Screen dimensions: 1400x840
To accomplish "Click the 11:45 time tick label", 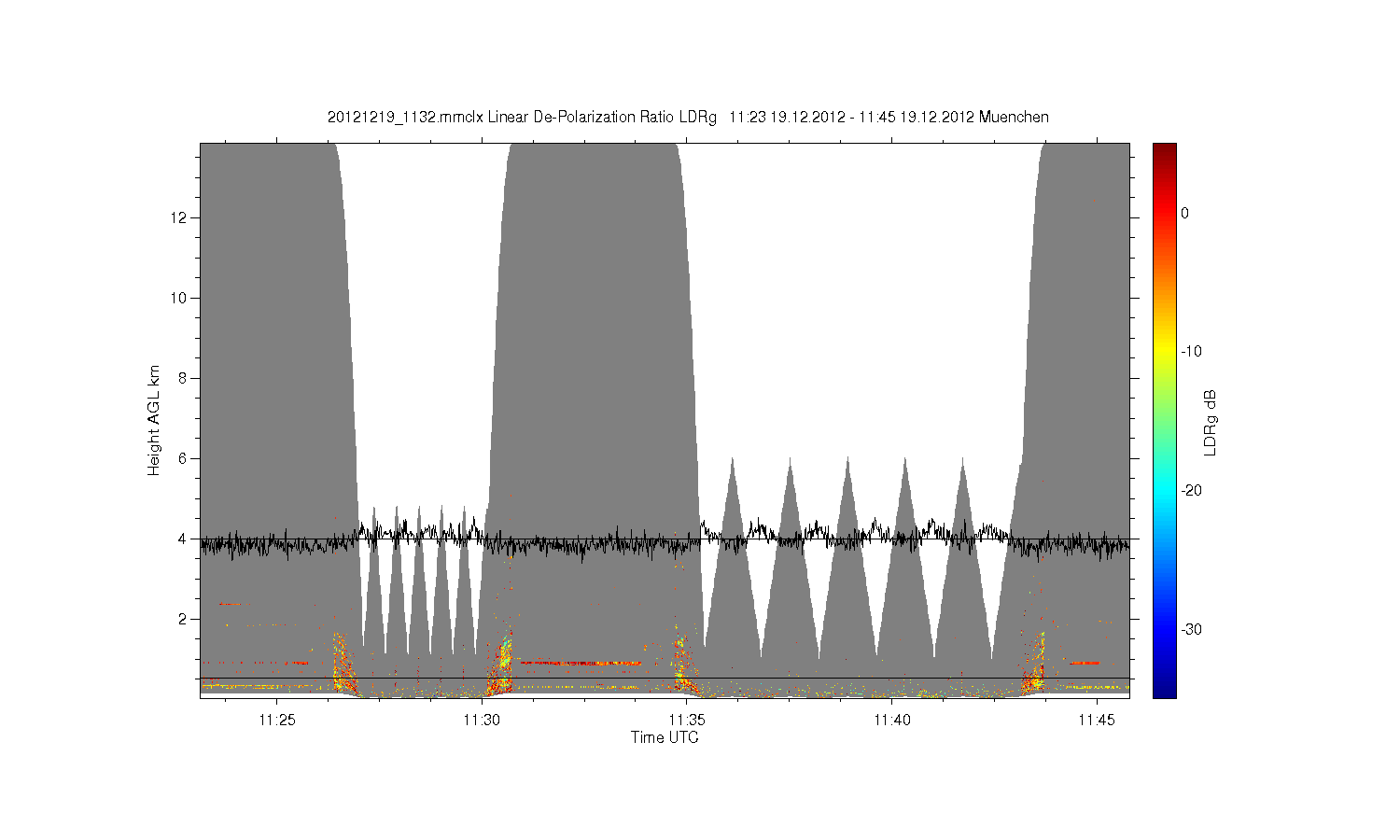I will click(x=1098, y=720).
